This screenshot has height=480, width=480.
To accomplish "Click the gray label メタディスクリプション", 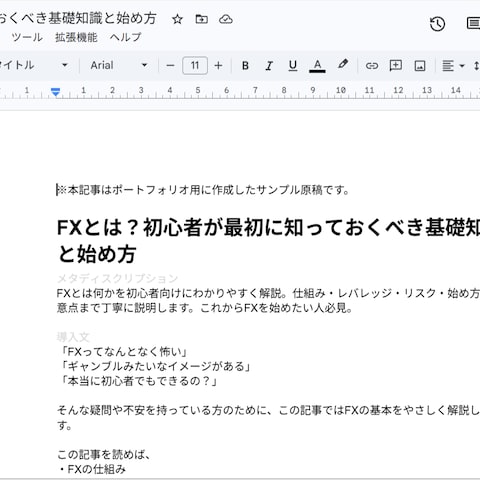I will point(117,278).
